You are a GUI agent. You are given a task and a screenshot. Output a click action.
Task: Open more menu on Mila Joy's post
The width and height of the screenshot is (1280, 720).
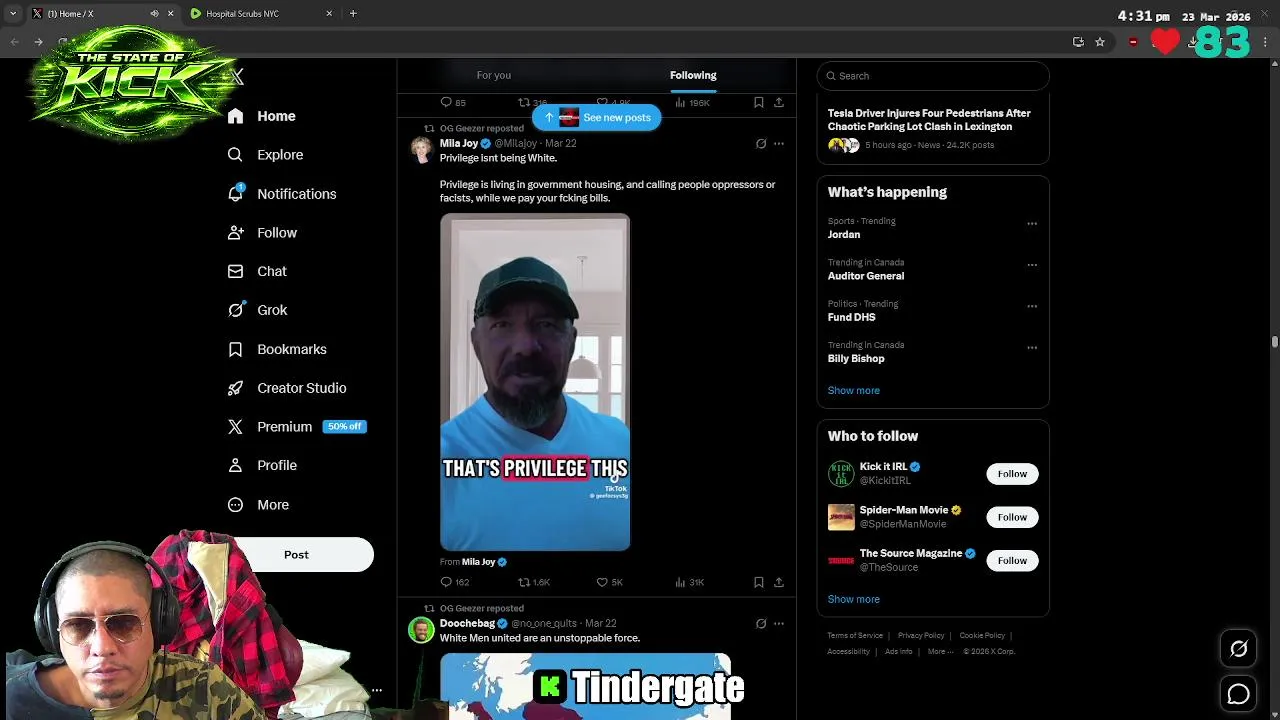pyautogui.click(x=779, y=144)
